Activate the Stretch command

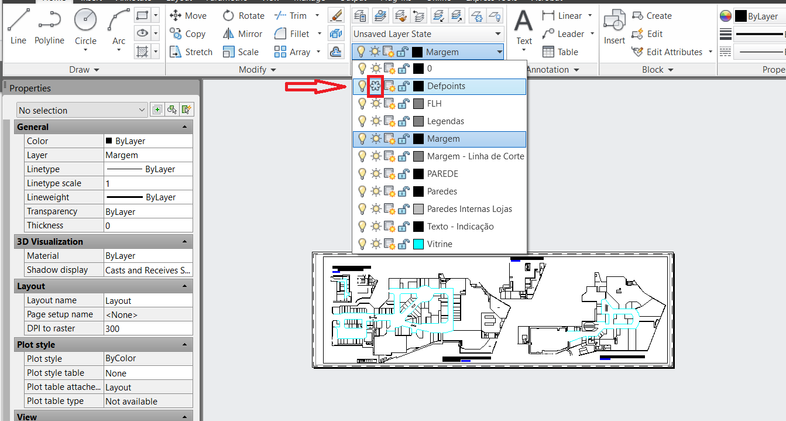coord(191,52)
